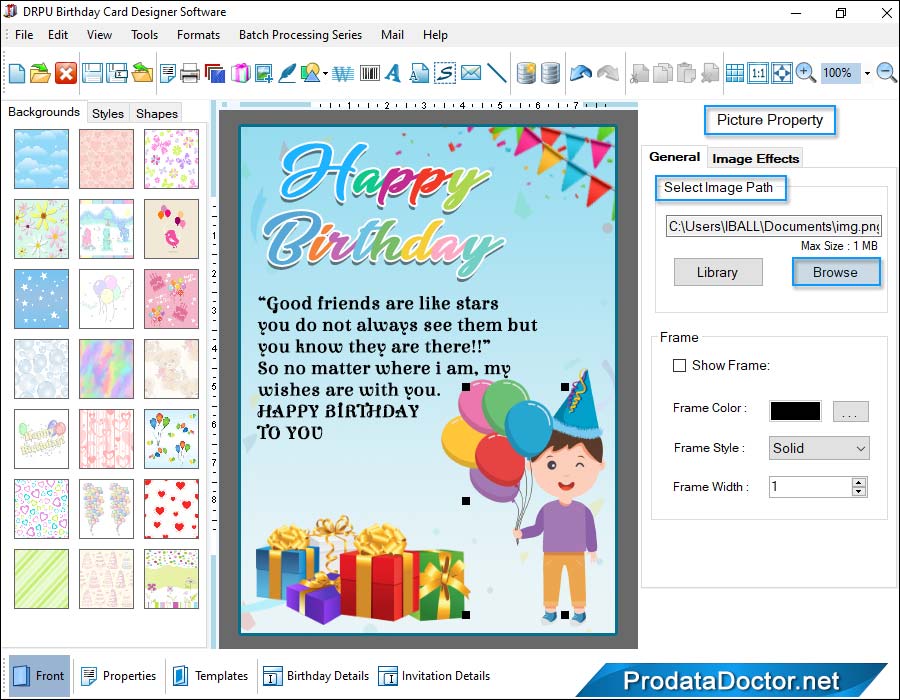Decrease Frame Width with down stepper arrow
Screen dimensions: 900x700
click(859, 492)
